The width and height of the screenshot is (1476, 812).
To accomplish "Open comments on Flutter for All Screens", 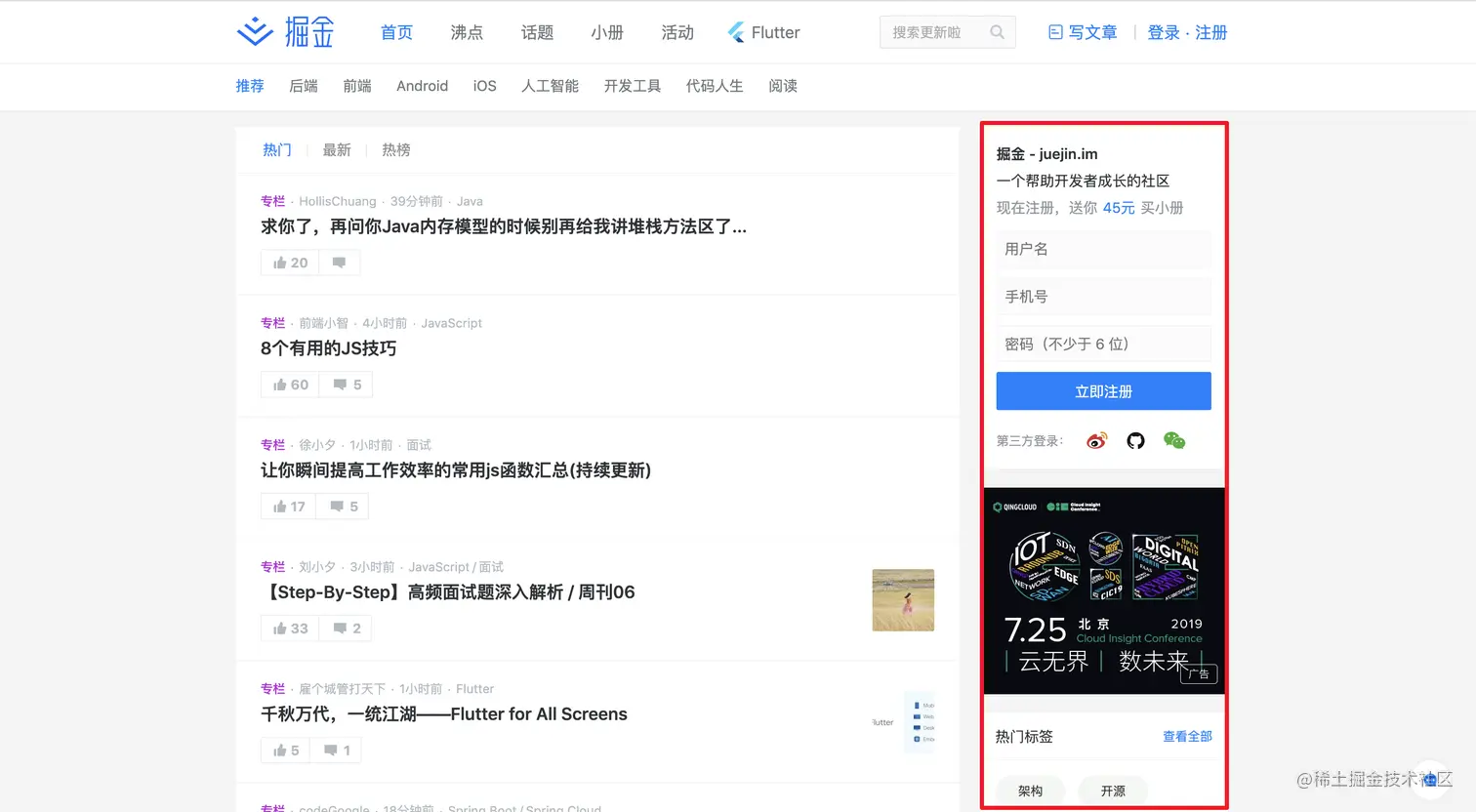I will tap(337, 751).
